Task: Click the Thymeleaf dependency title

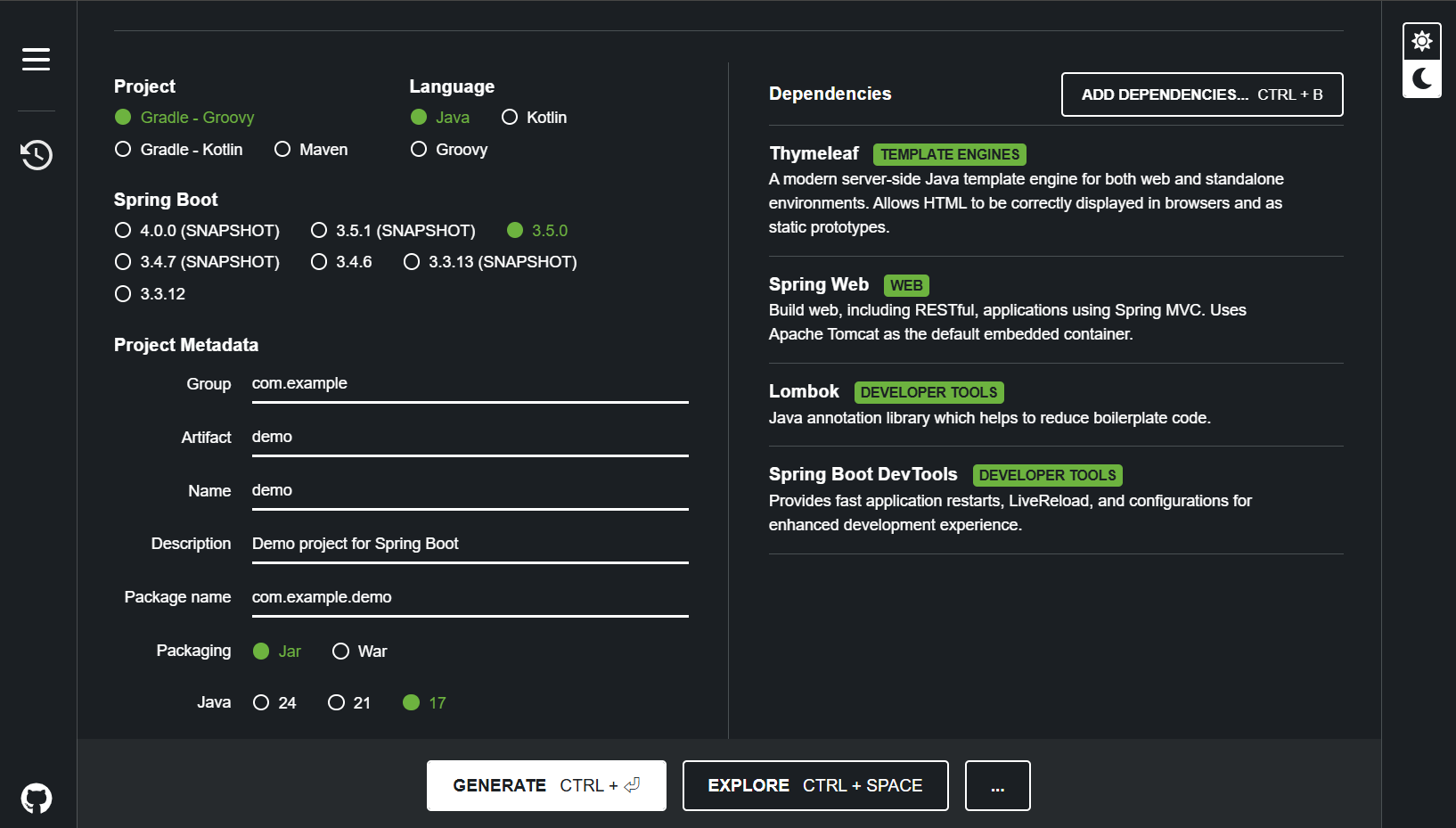Action: pos(814,154)
